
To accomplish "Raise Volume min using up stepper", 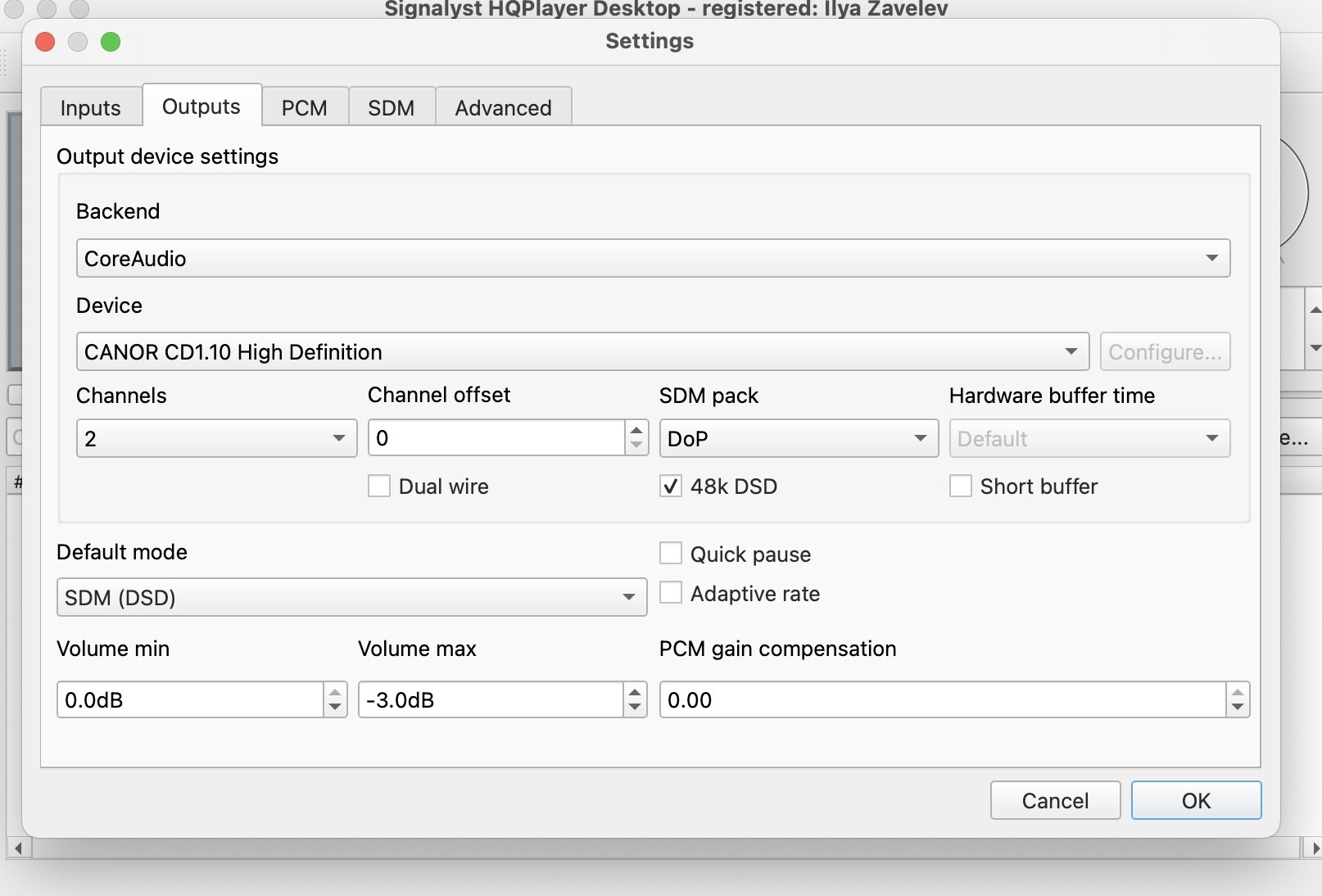I will pos(335,691).
